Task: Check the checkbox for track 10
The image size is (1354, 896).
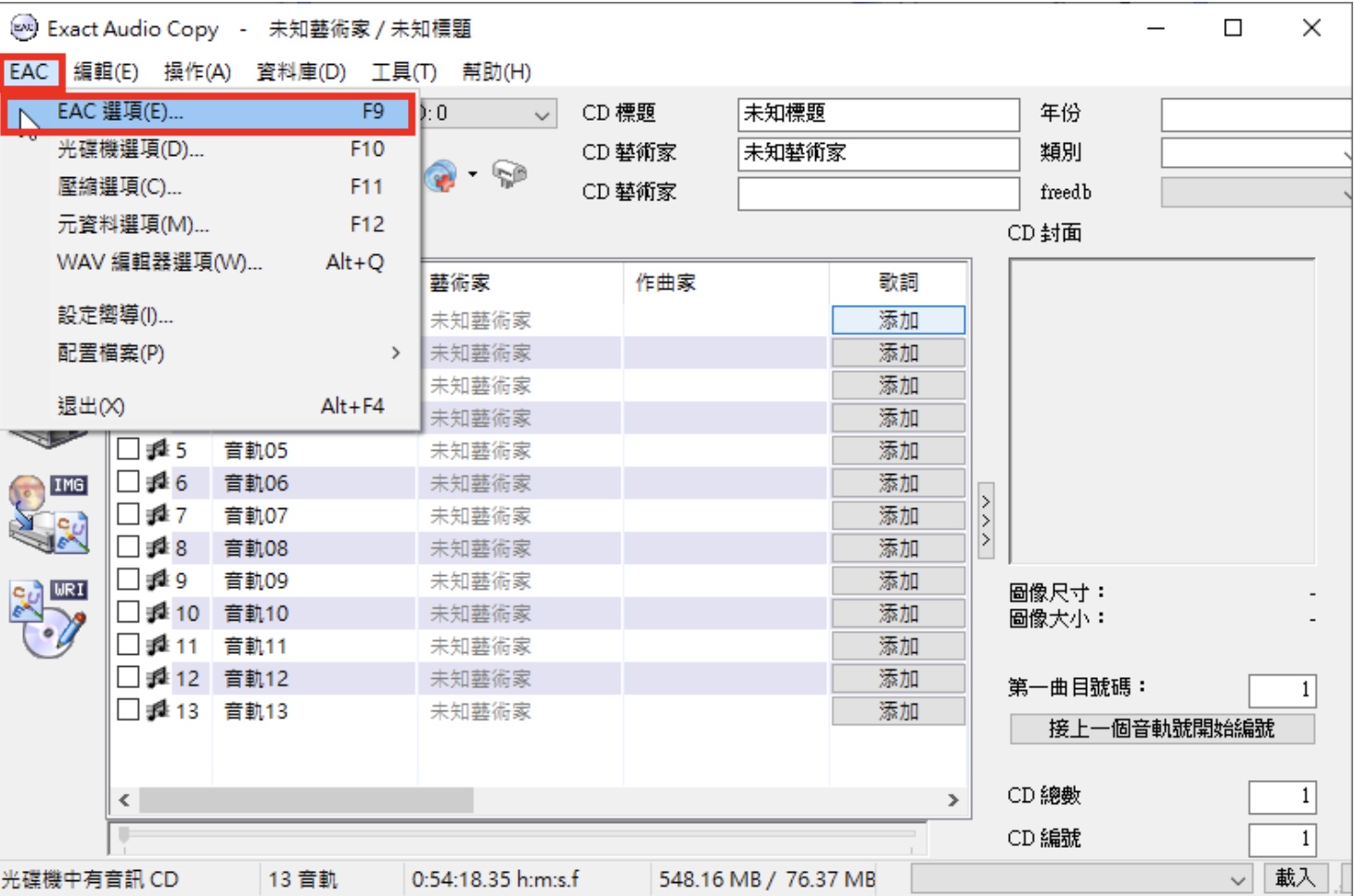Action: click(128, 613)
